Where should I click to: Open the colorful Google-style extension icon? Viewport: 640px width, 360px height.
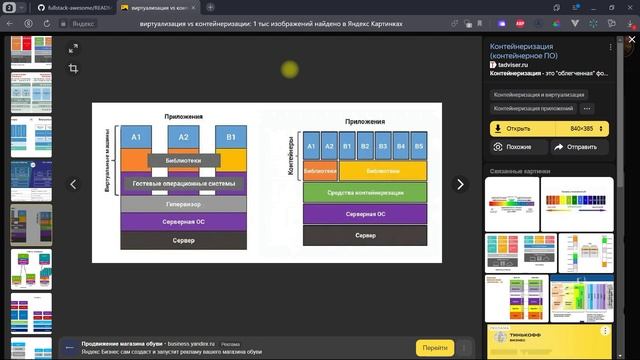click(x=556, y=24)
